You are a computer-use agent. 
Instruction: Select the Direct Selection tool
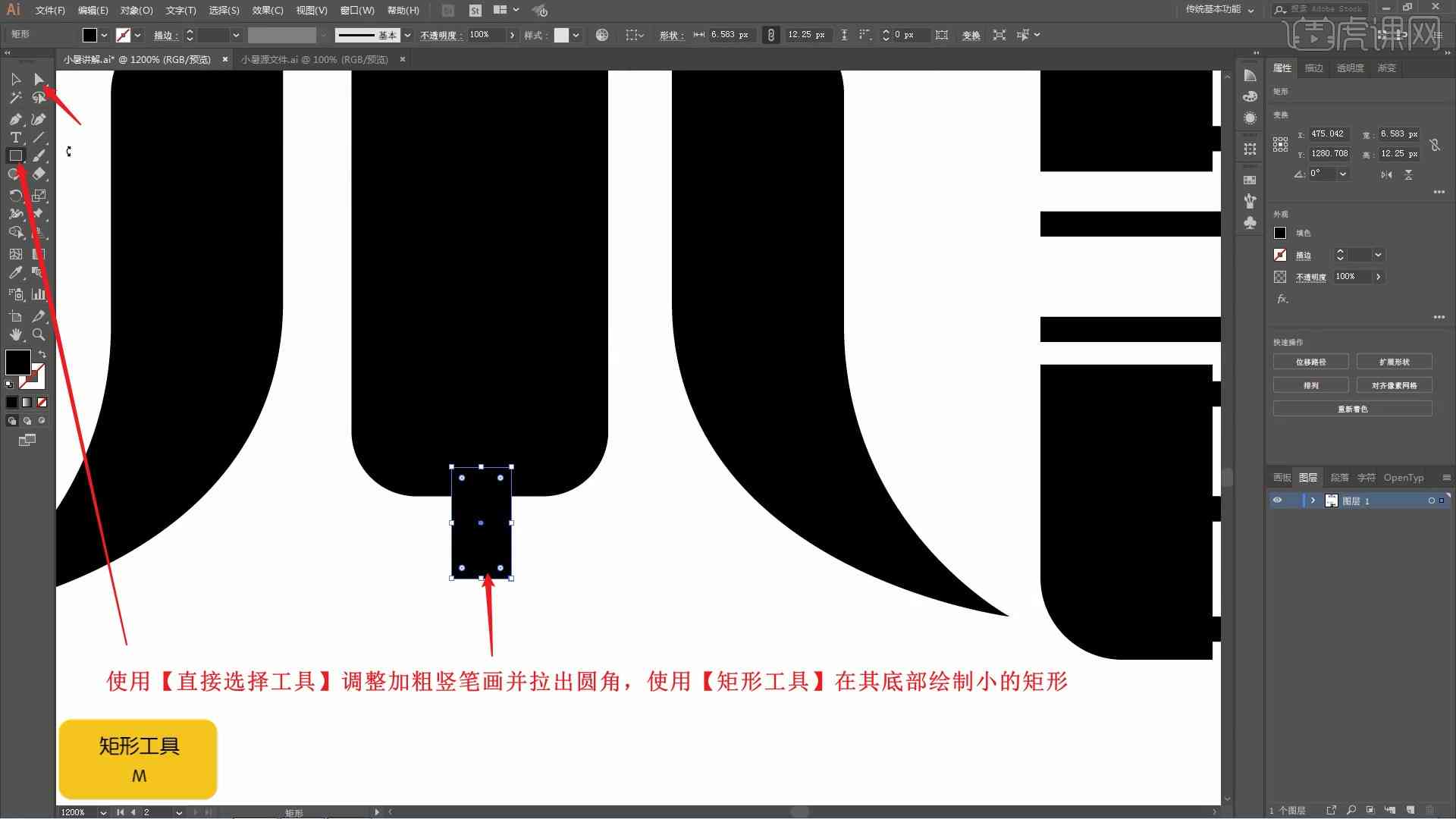38,79
